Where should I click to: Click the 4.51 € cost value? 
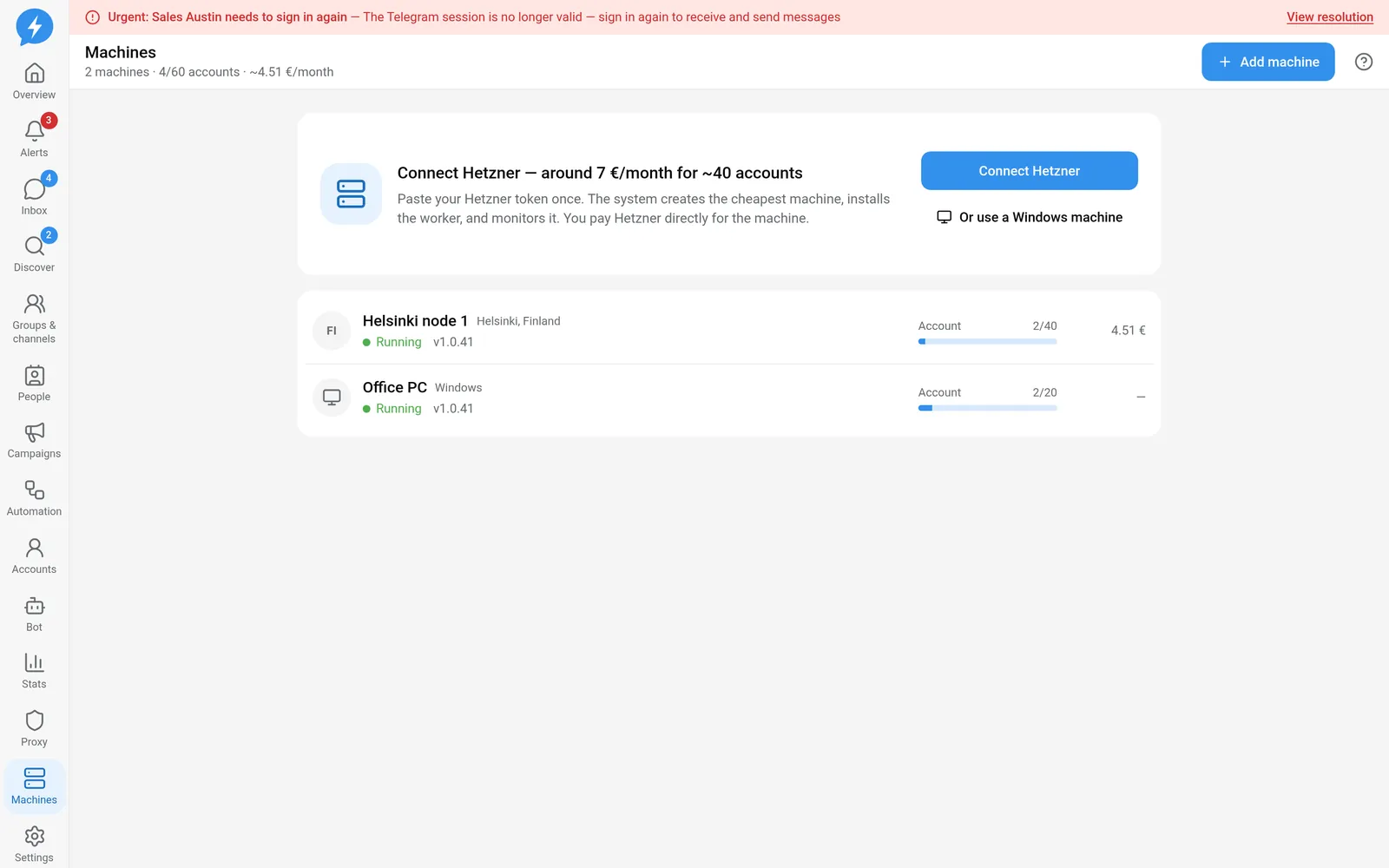point(1129,331)
